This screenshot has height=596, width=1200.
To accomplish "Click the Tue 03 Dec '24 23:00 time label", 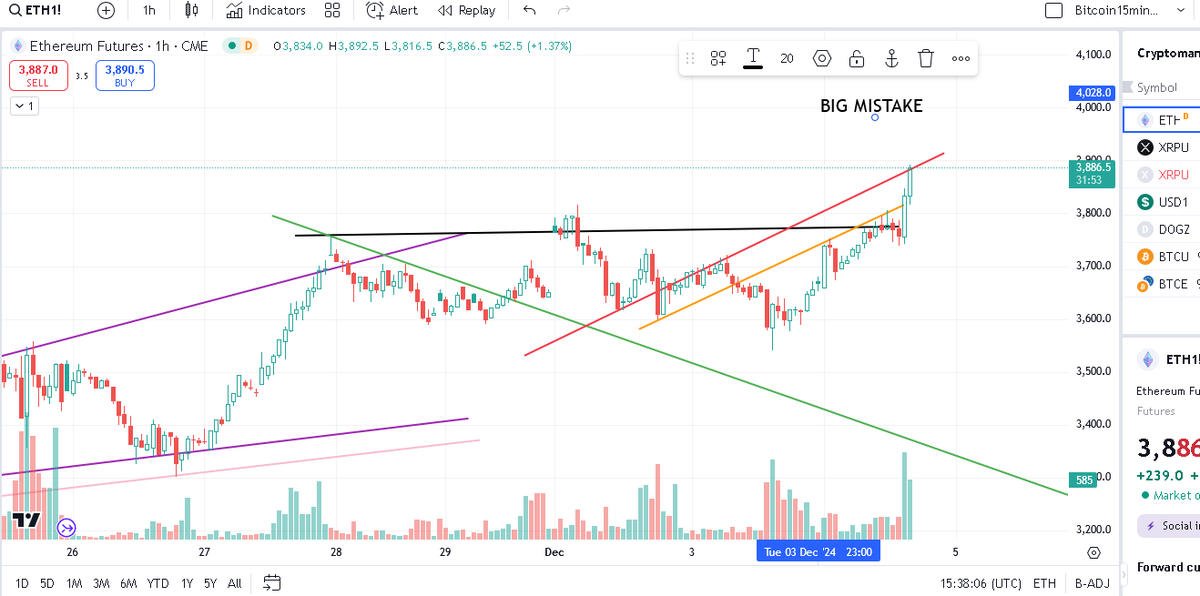I will pyautogui.click(x=818, y=552).
